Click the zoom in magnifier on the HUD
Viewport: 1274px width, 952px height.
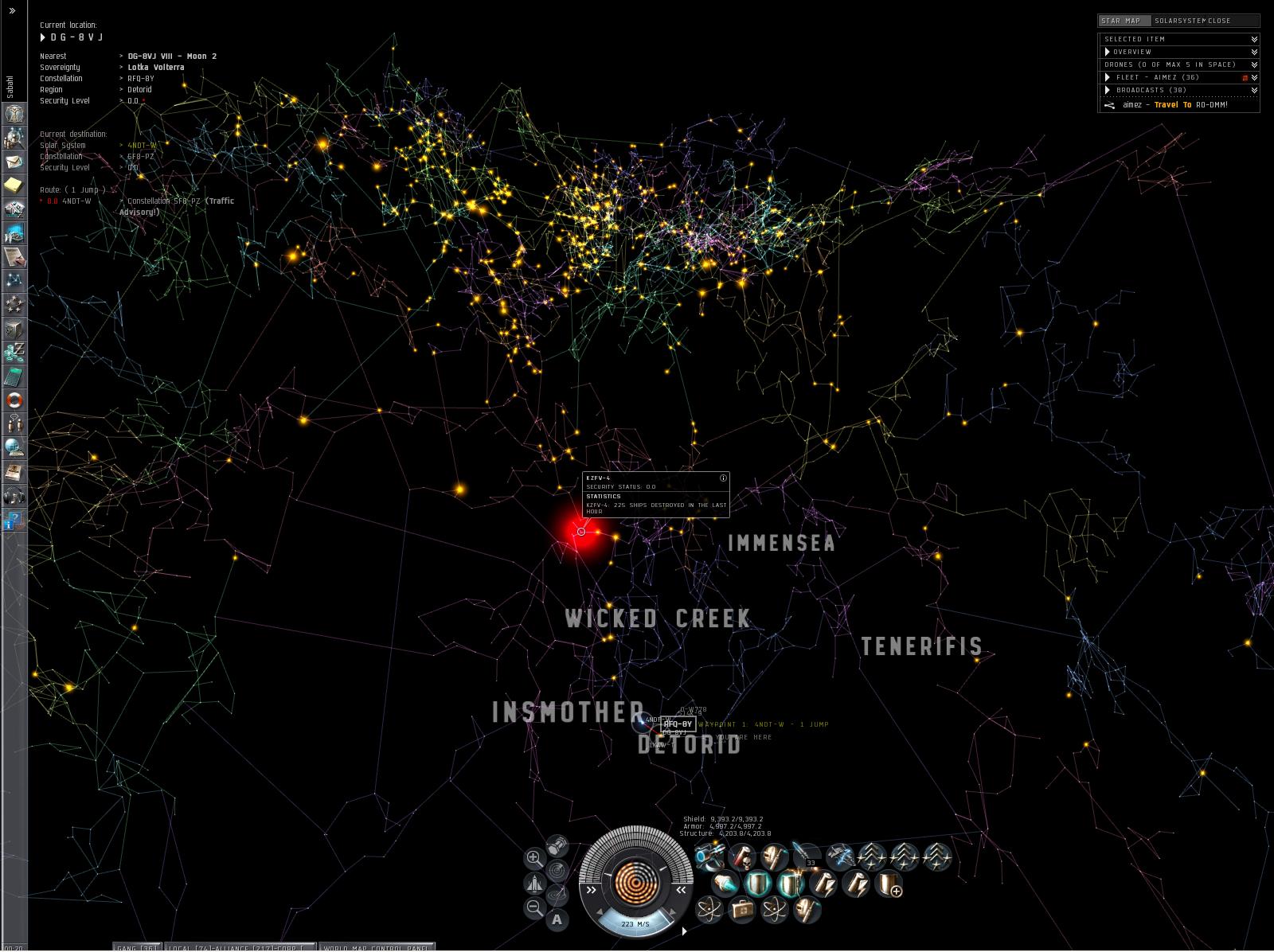point(534,859)
